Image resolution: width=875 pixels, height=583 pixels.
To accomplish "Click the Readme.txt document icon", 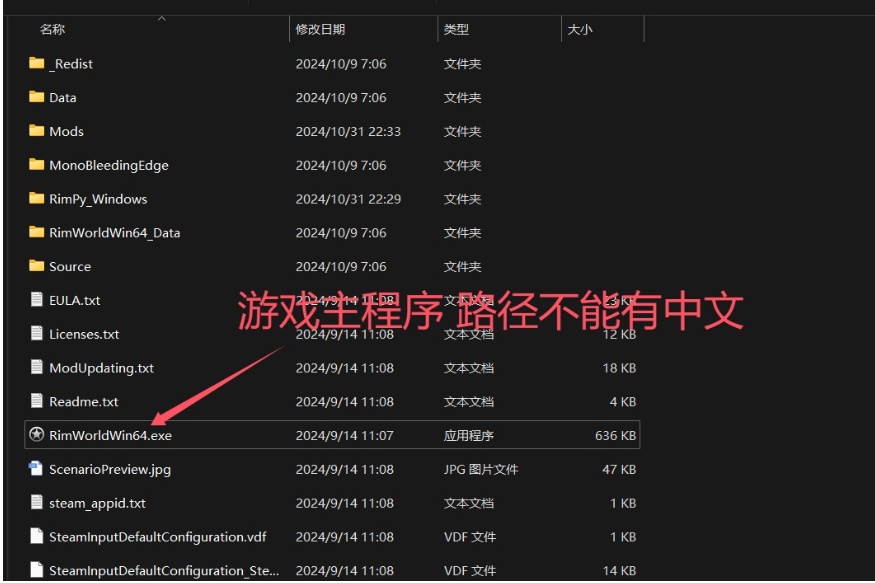I will click(36, 401).
